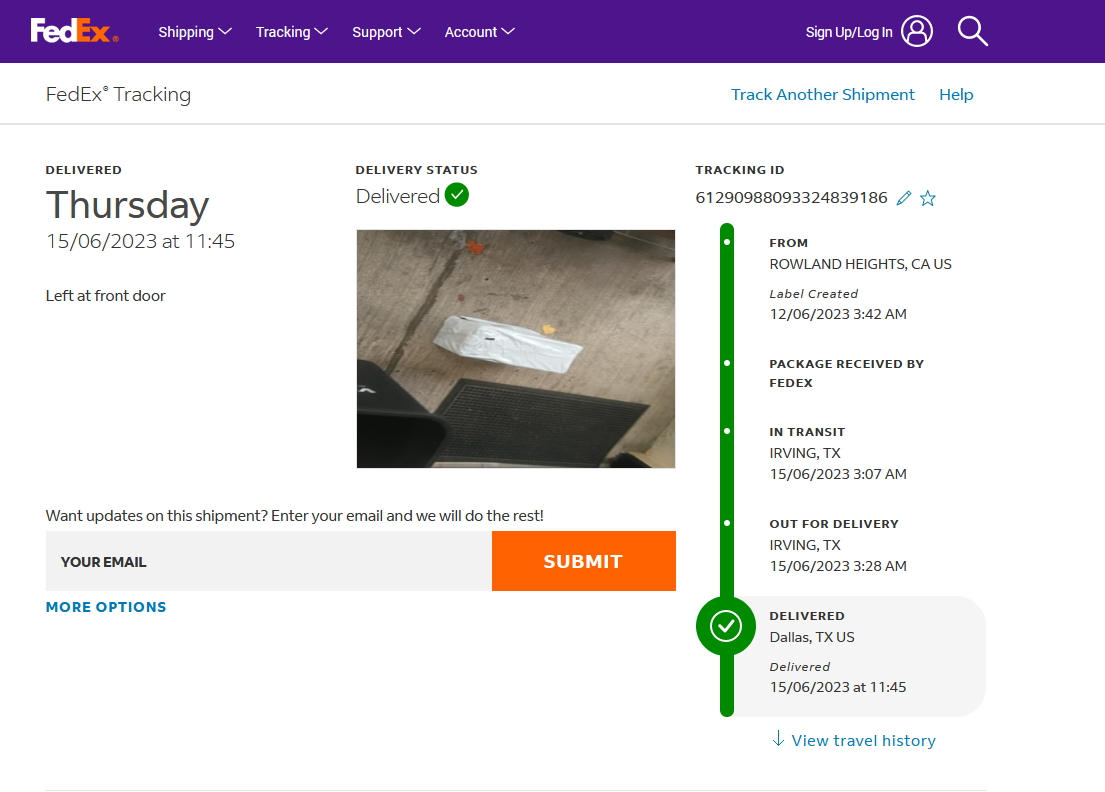Screen dimensions: 1105x792
Task: Open the delivery proof photo
Action: (515, 348)
